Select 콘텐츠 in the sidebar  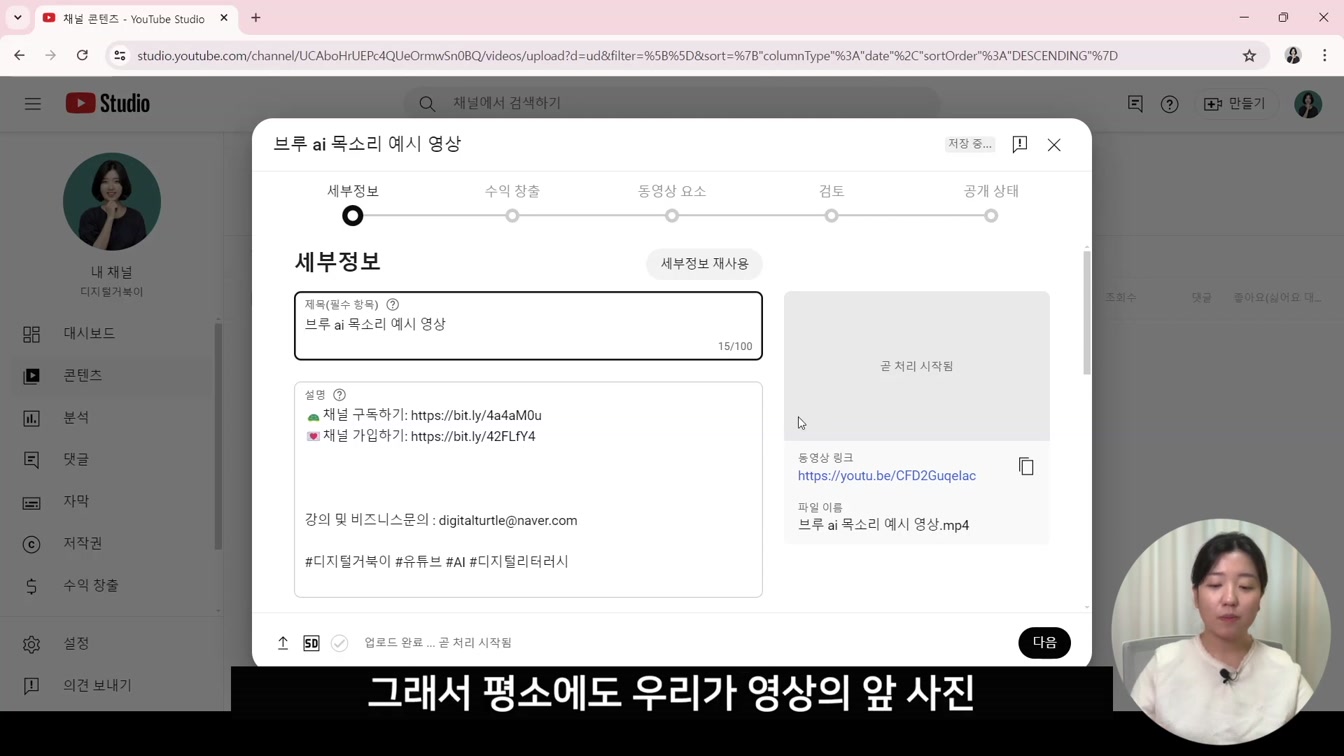[x=83, y=375]
